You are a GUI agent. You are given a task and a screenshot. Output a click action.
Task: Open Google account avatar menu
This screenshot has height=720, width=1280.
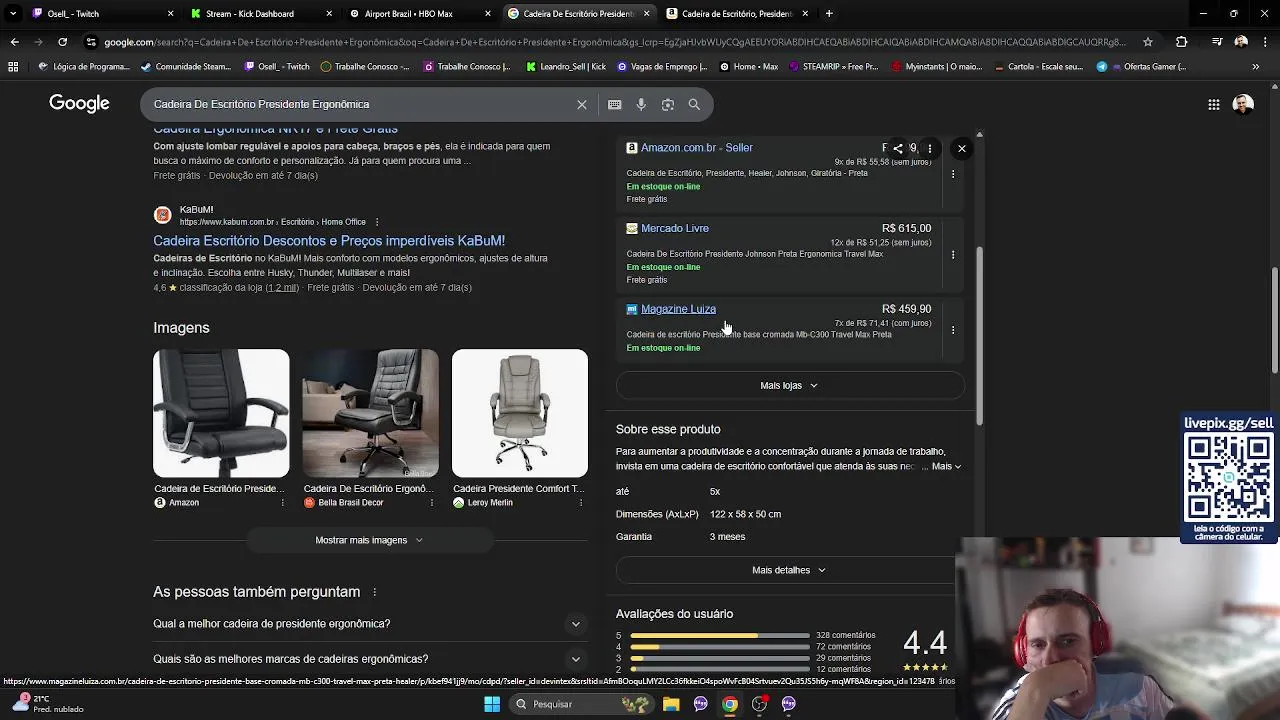coord(1243,104)
